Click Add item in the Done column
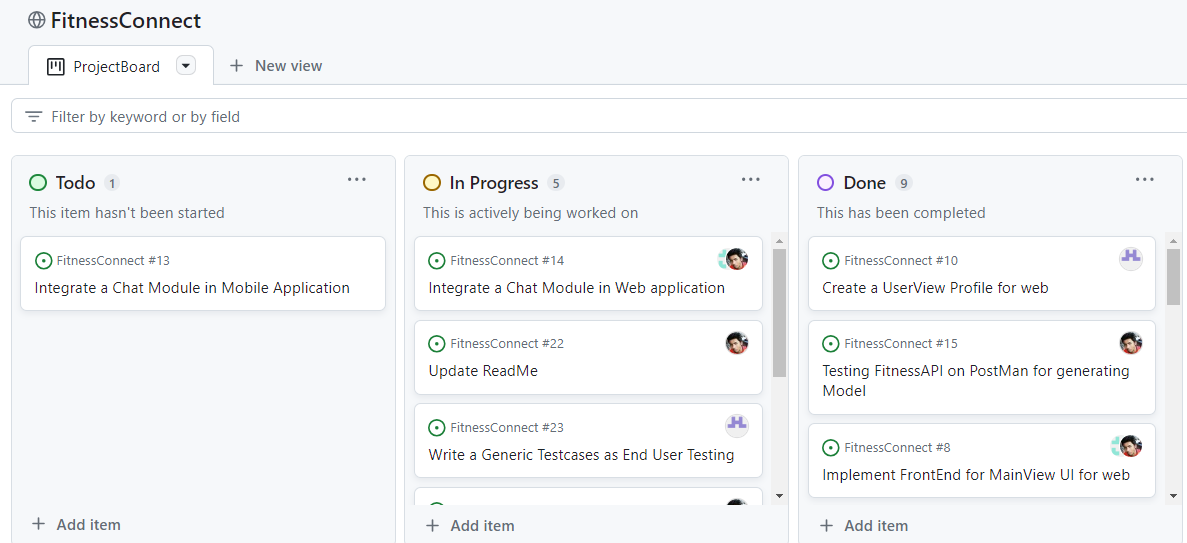Viewport: 1187px width, 543px height. 864,526
